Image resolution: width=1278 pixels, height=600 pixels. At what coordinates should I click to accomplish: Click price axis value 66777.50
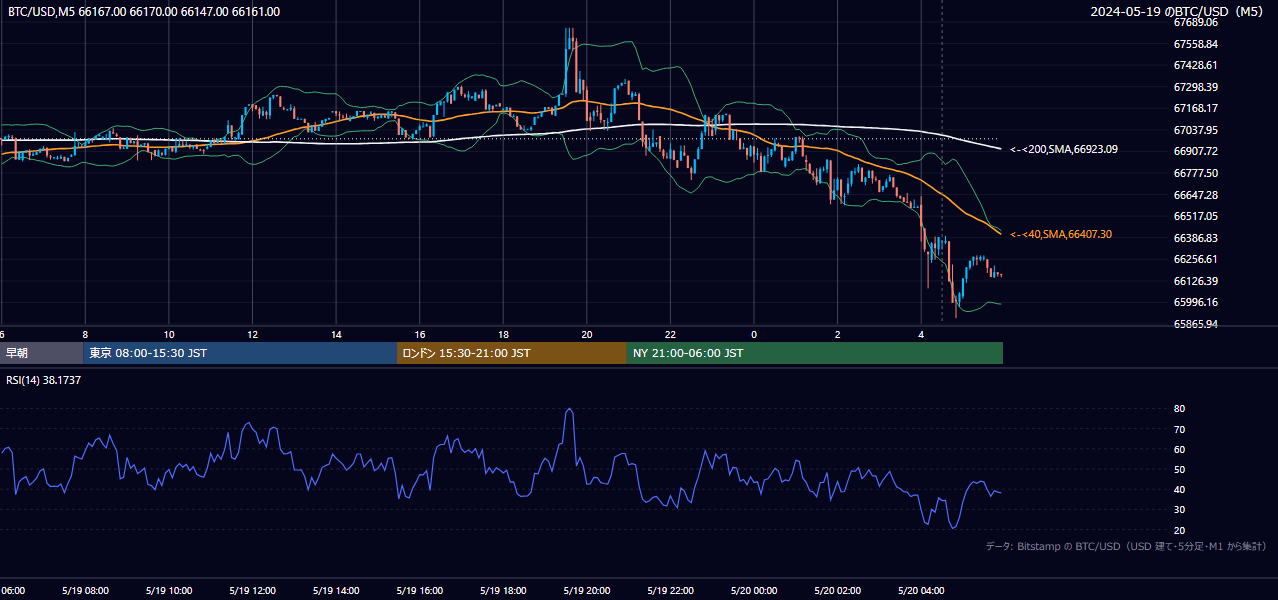pyautogui.click(x=1195, y=173)
